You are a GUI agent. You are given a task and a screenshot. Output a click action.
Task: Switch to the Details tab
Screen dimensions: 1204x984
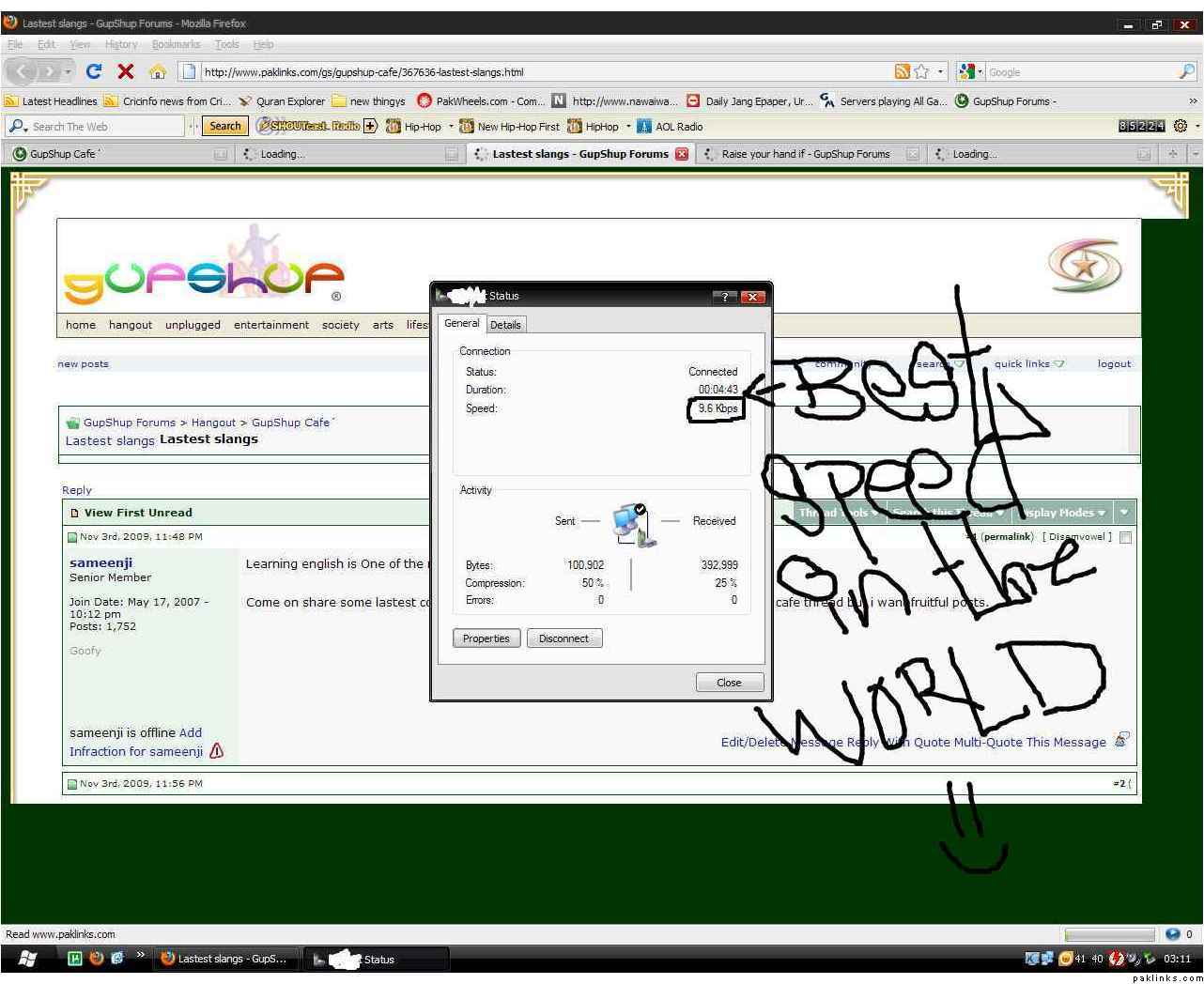pyautogui.click(x=505, y=325)
